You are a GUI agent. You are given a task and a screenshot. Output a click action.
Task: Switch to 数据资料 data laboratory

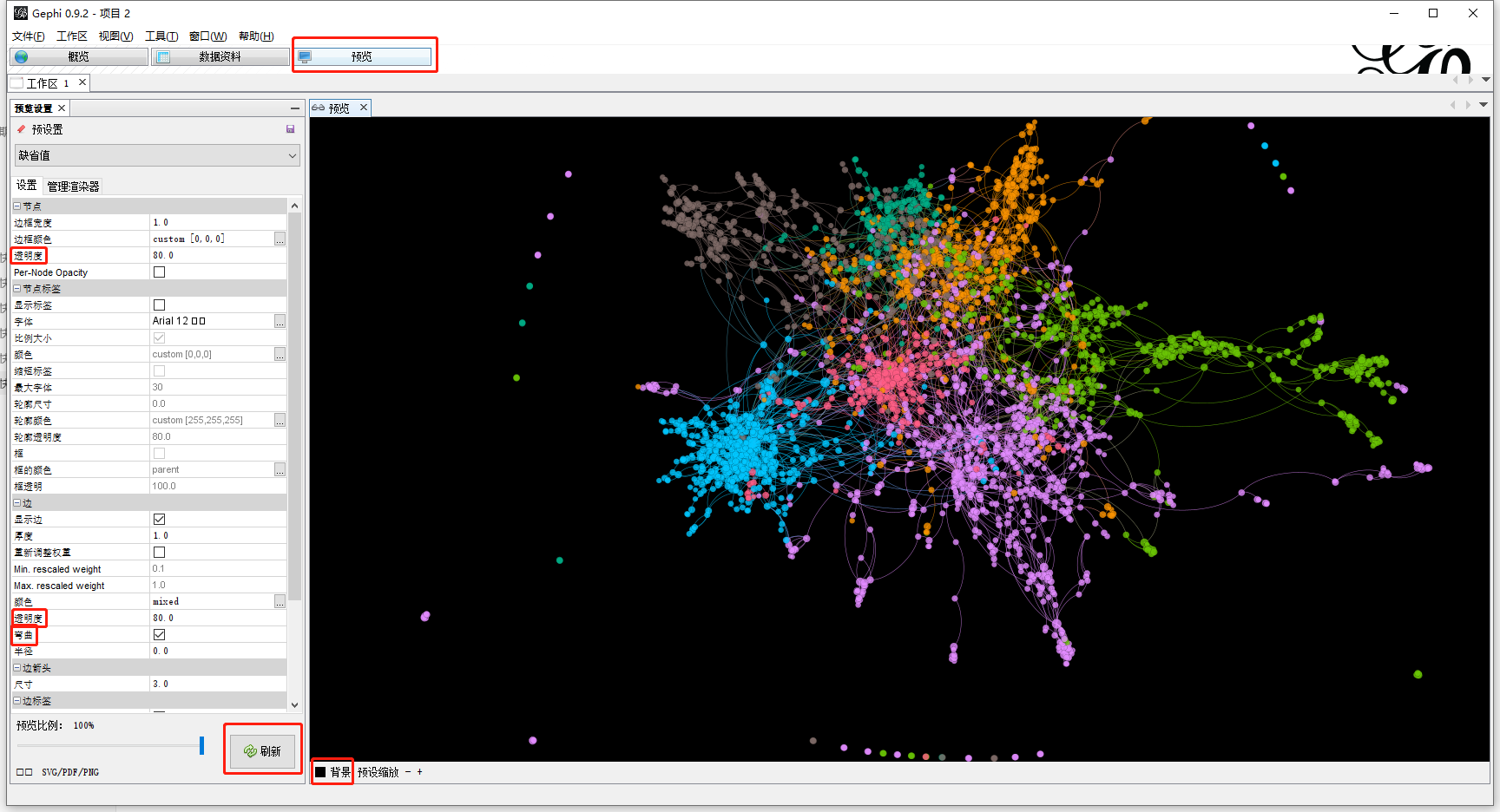click(220, 56)
